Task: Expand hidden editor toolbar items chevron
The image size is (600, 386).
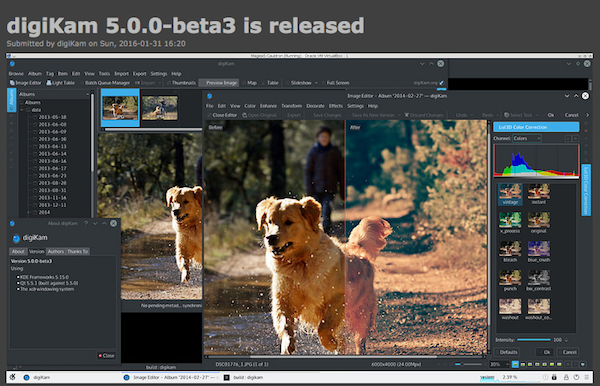Action: (588, 115)
